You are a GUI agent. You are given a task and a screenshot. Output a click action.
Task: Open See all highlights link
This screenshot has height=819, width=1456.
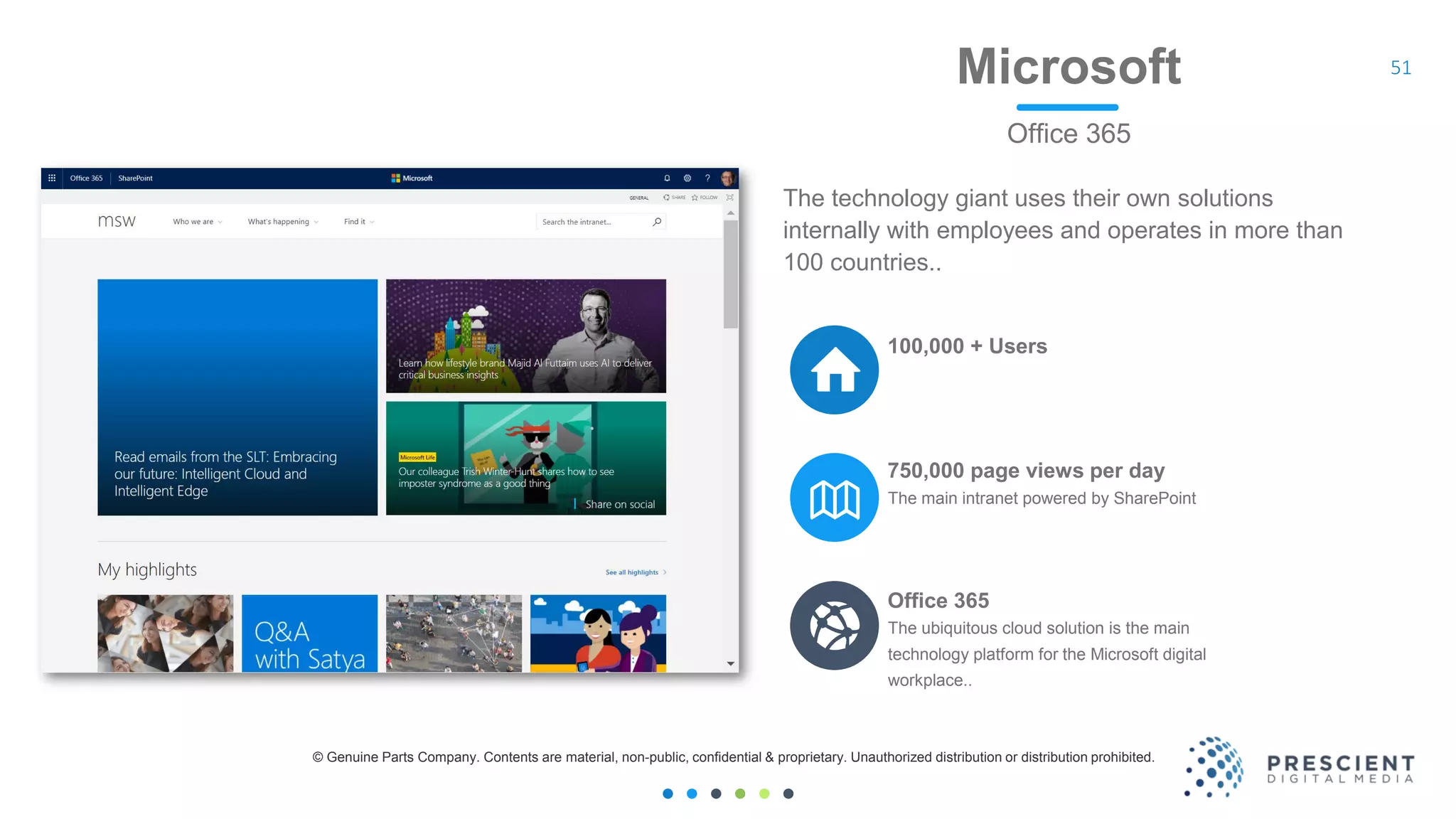[636, 572]
